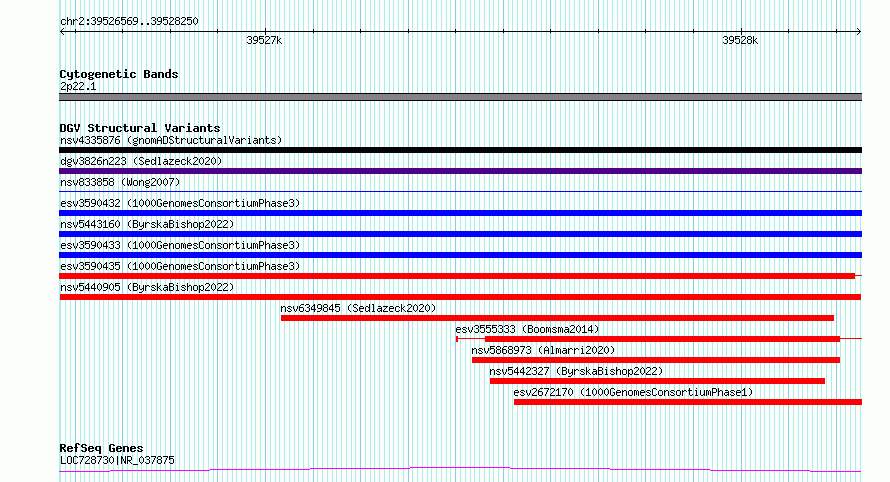Screen dimensions: 890x482
Task: Click the 39527k ruler tick label
Action: tap(264, 40)
